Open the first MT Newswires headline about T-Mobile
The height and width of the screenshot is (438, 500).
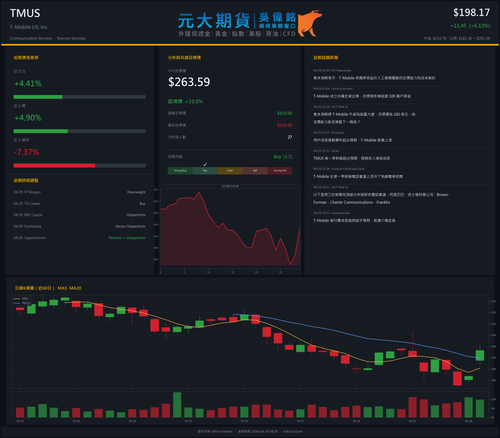(374, 78)
